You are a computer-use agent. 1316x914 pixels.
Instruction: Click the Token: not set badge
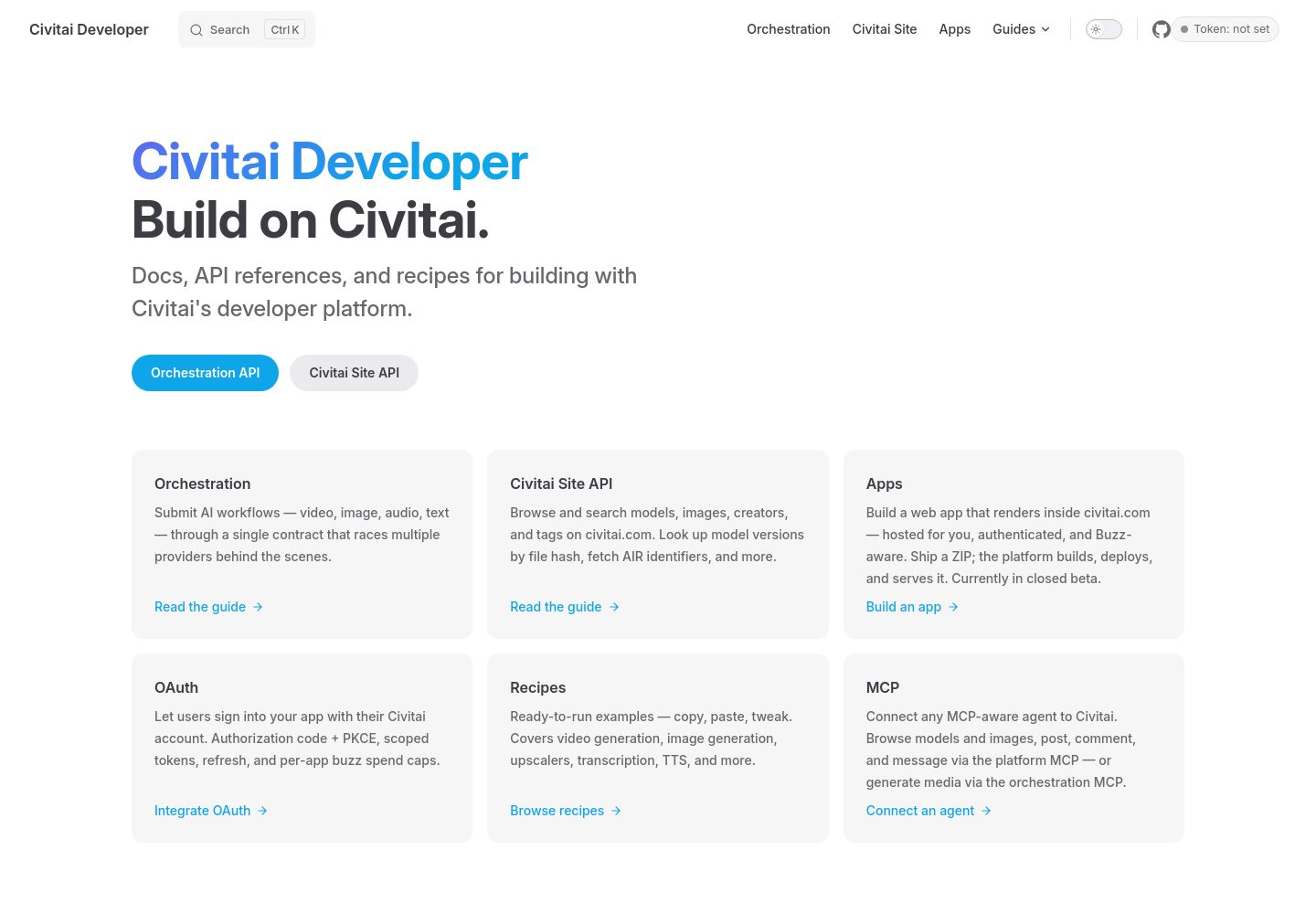(1226, 29)
